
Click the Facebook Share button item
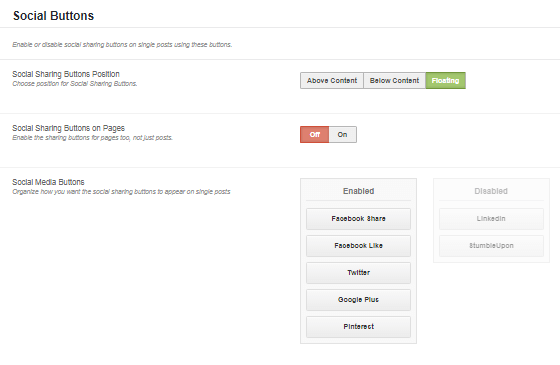pyautogui.click(x=358, y=219)
